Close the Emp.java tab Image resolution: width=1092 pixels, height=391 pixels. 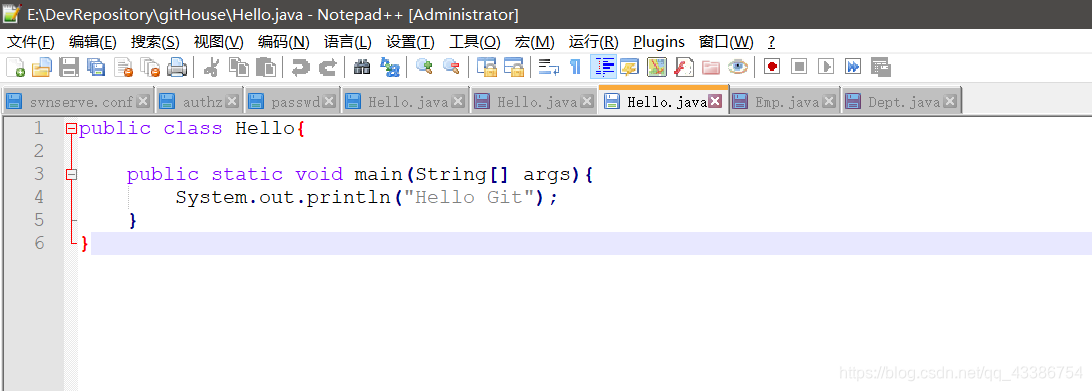click(829, 101)
